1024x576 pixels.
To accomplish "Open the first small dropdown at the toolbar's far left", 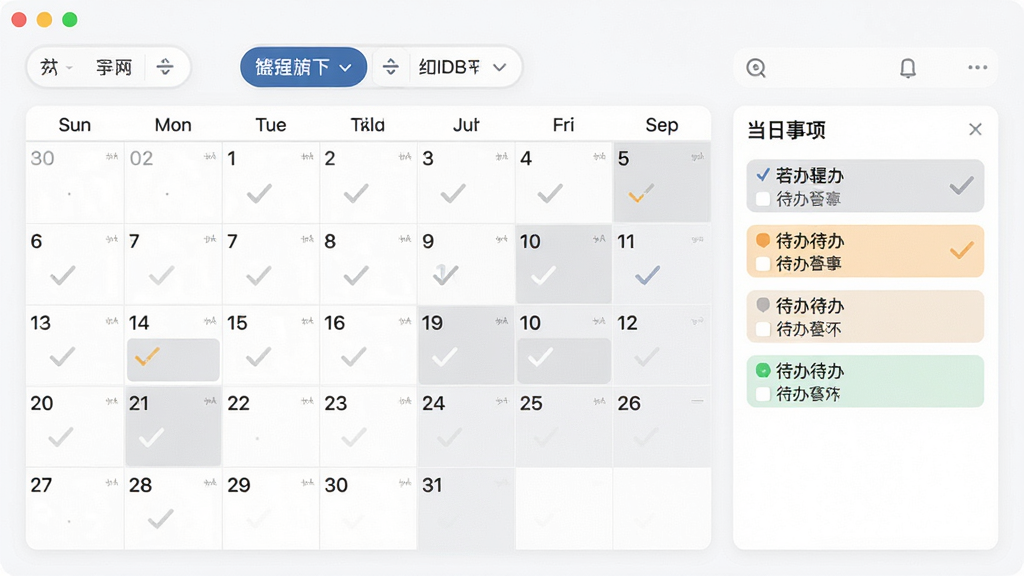I will (56, 67).
